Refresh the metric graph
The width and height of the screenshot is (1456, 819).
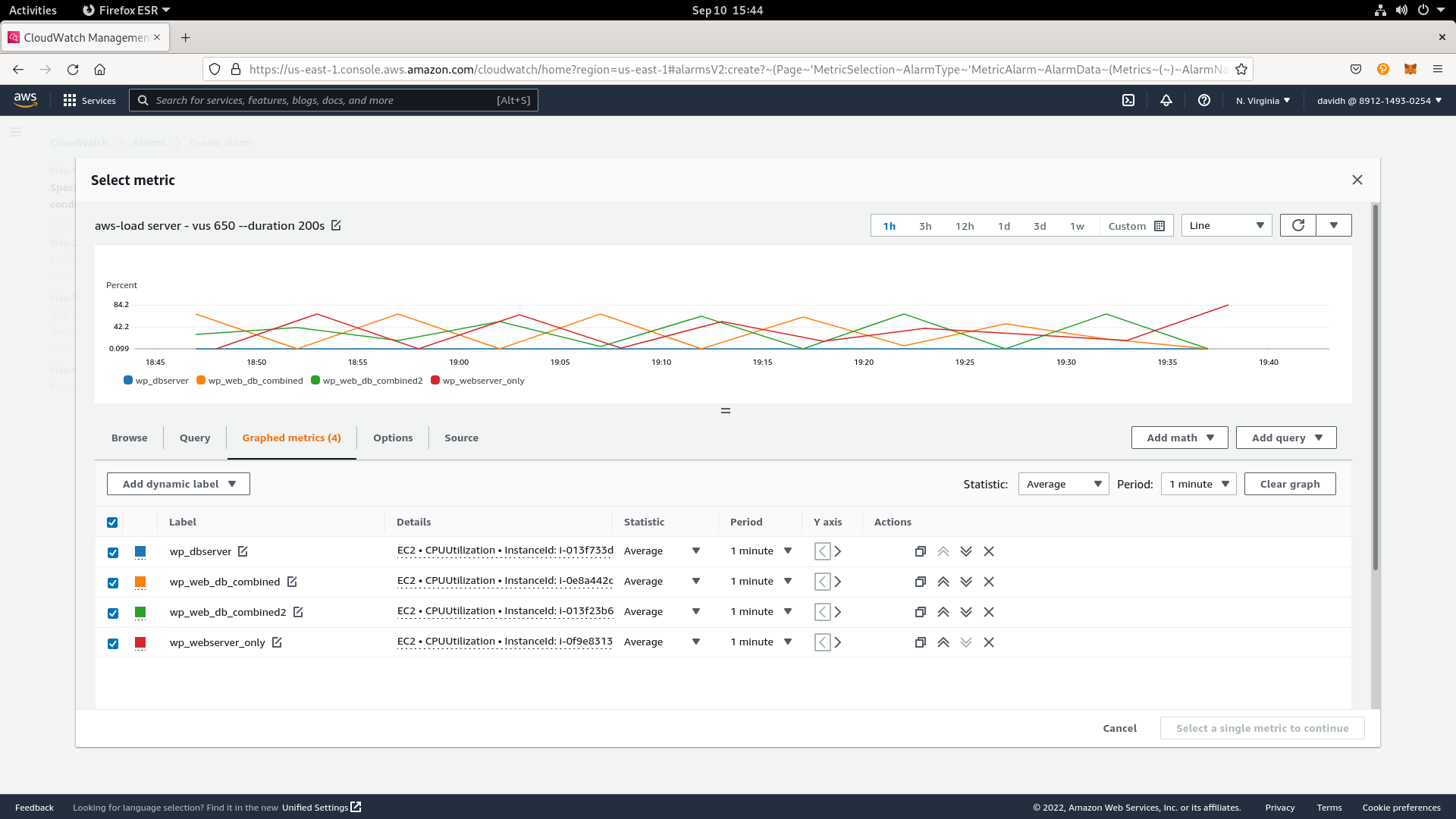(x=1298, y=225)
